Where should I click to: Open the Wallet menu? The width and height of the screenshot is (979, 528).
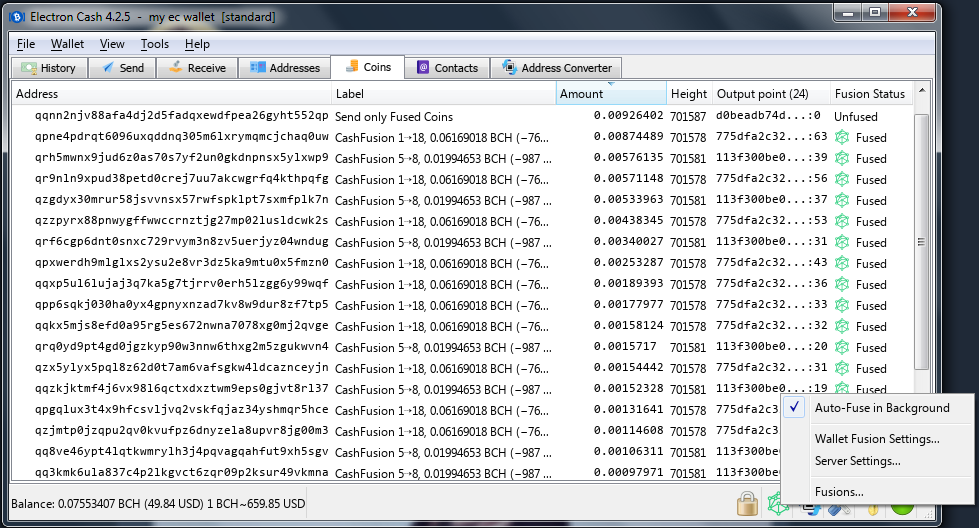pyautogui.click(x=67, y=44)
